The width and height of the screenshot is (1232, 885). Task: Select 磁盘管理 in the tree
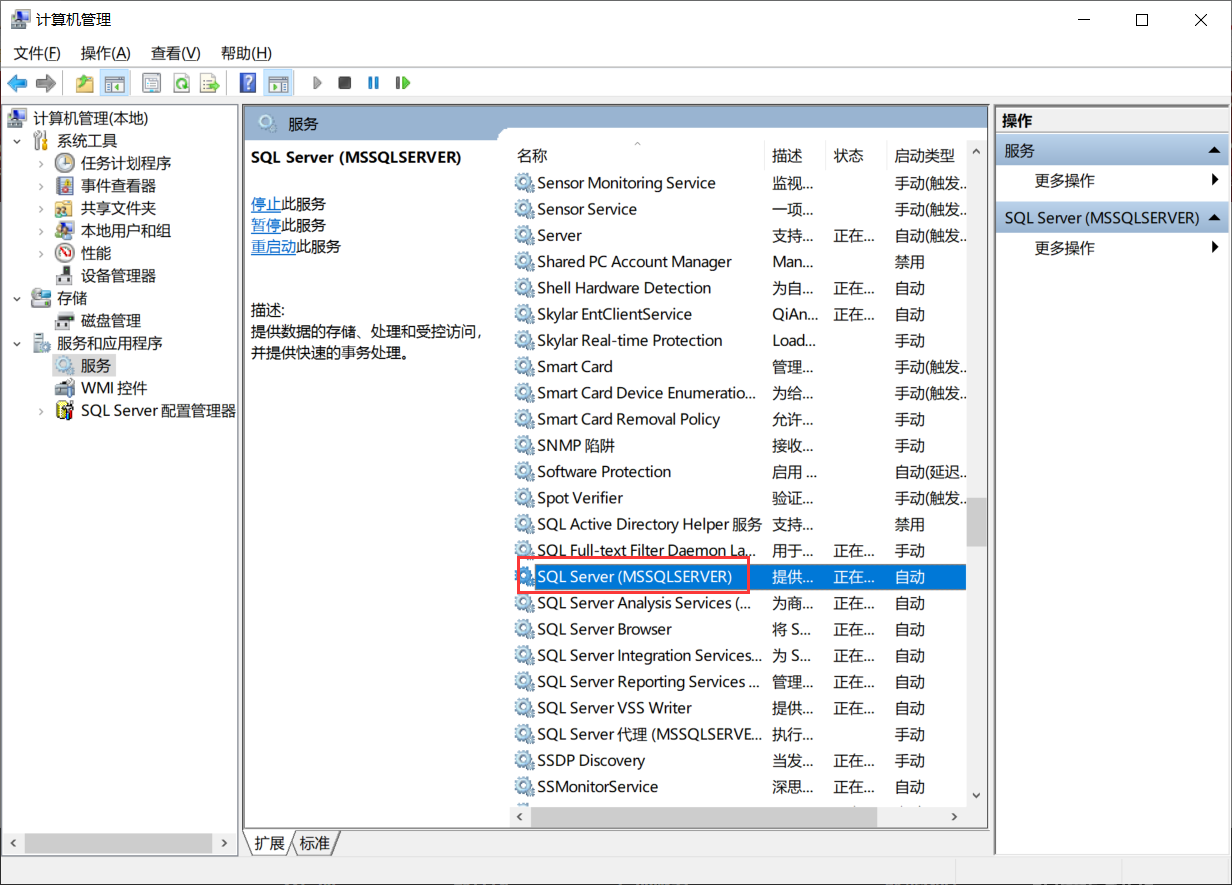(x=110, y=321)
